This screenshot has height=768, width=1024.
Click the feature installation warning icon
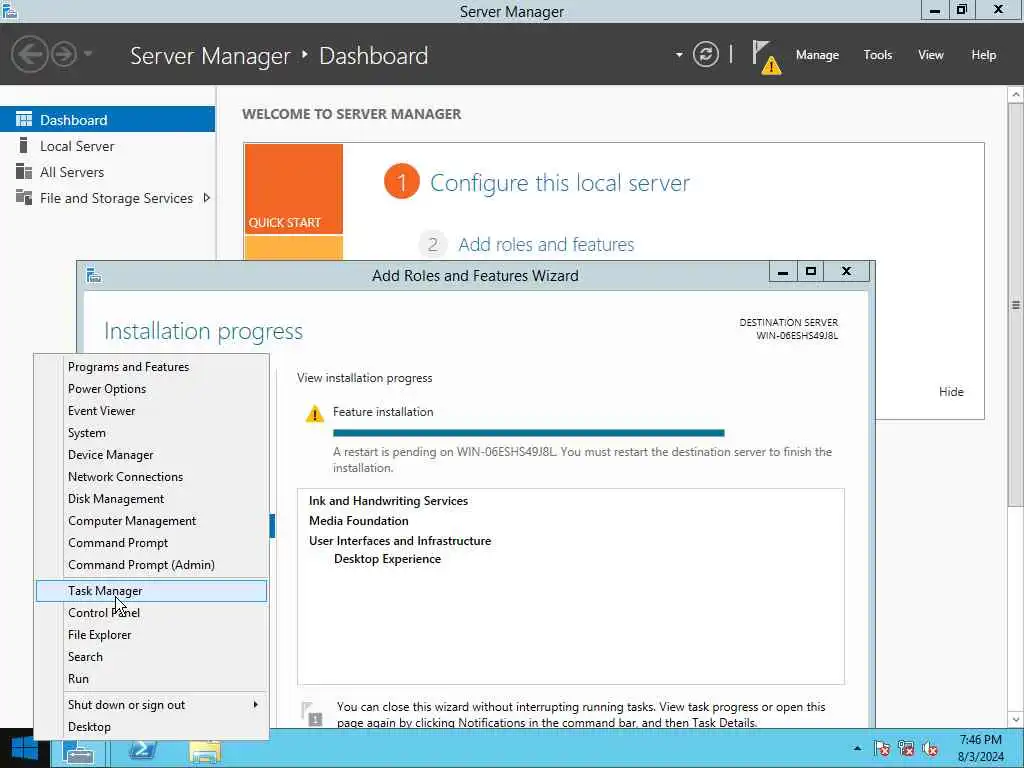(x=314, y=413)
